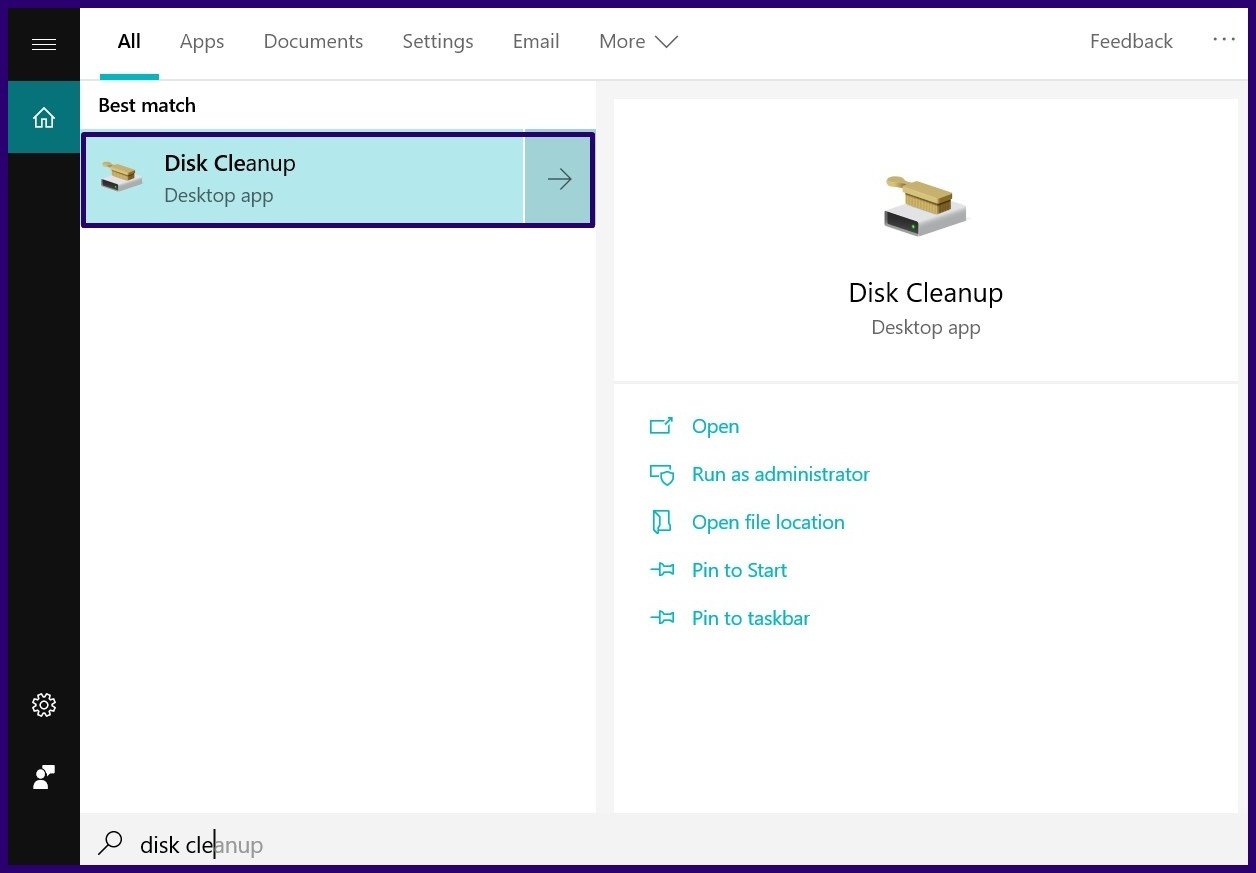The width and height of the screenshot is (1256, 873).
Task: Open the account/feedback person icon in the sidebar
Action: 44,777
